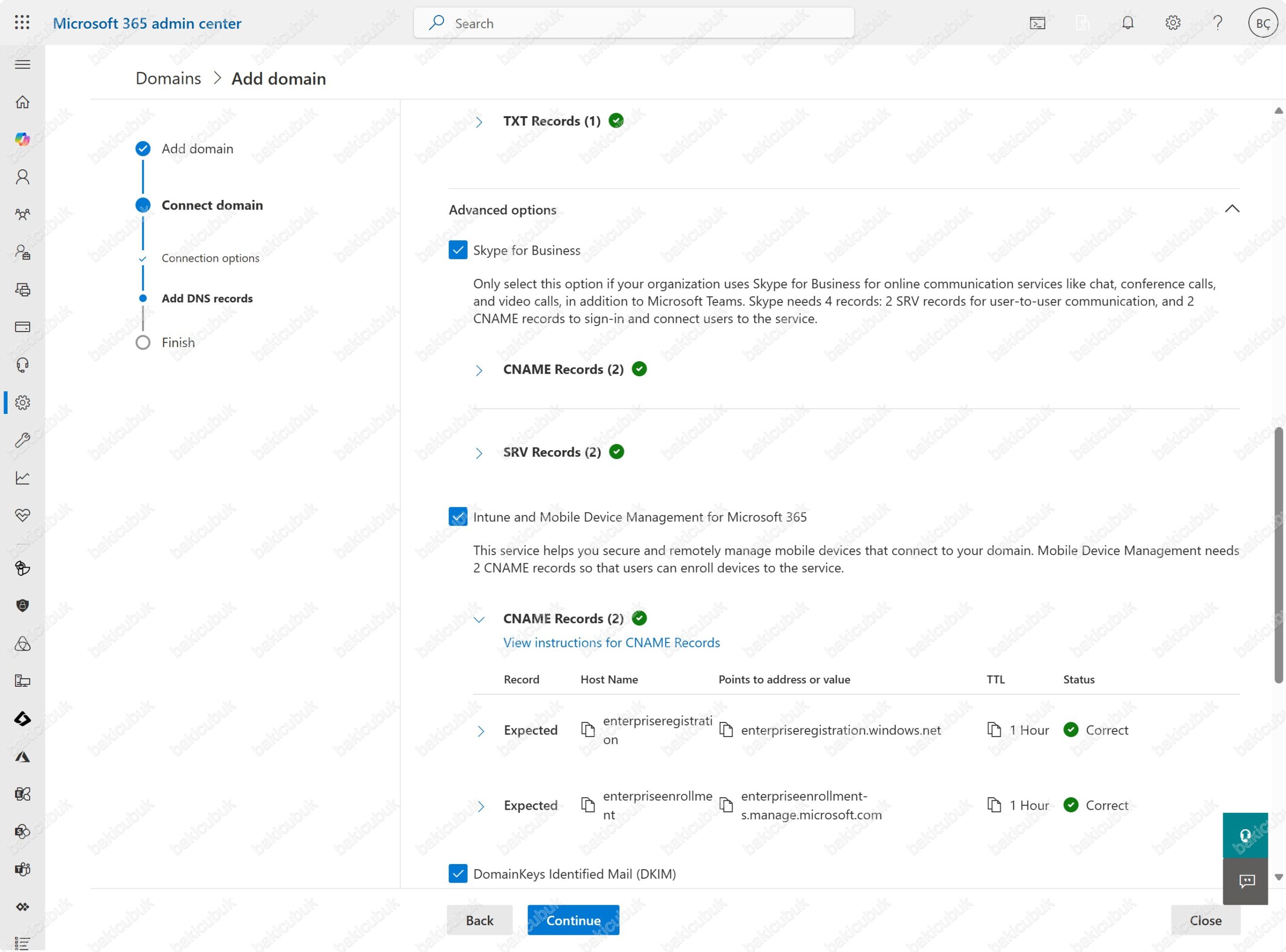Select Connection options wizard step
Screen dimensions: 1286x952
(210, 258)
